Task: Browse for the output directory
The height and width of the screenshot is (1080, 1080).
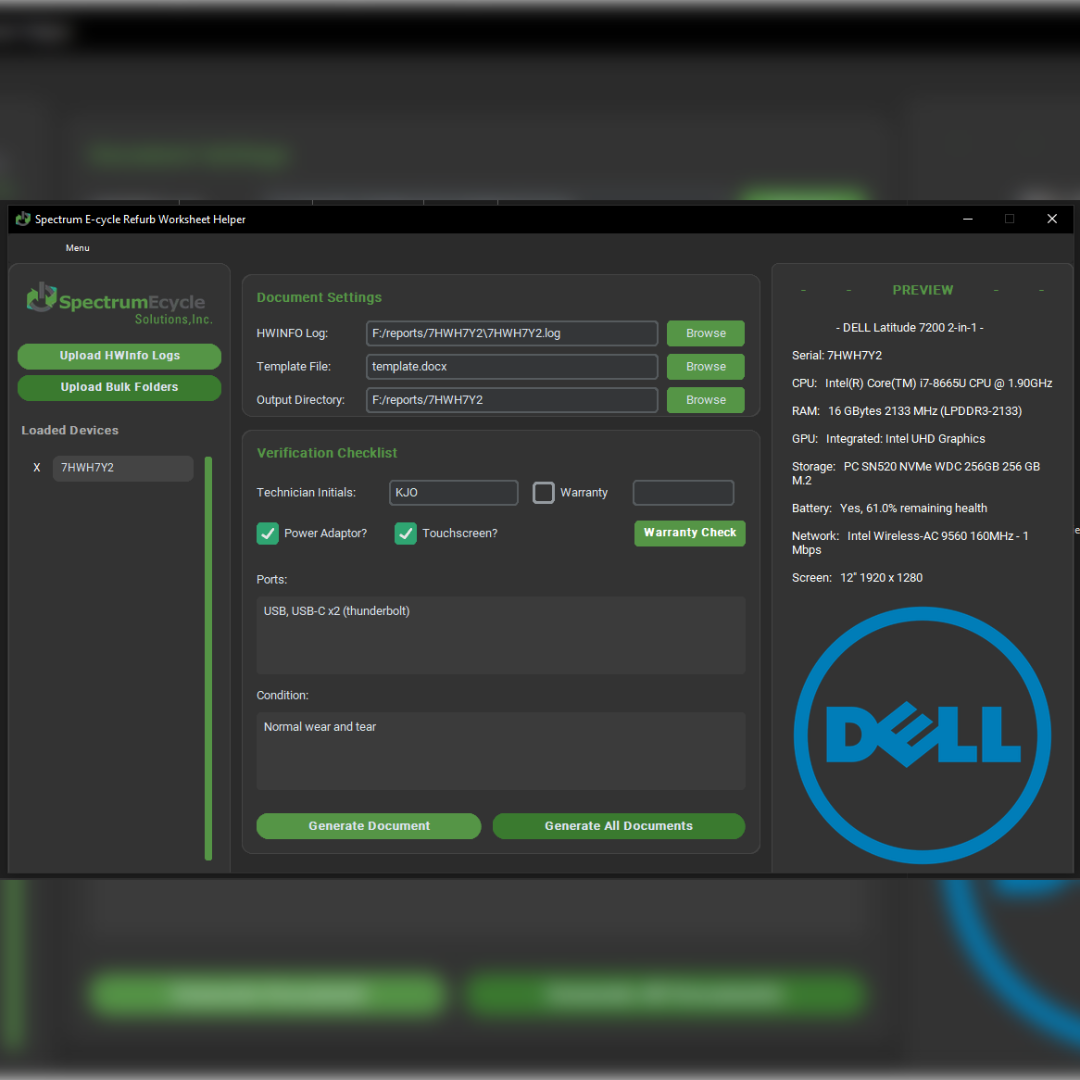Action: tap(705, 400)
